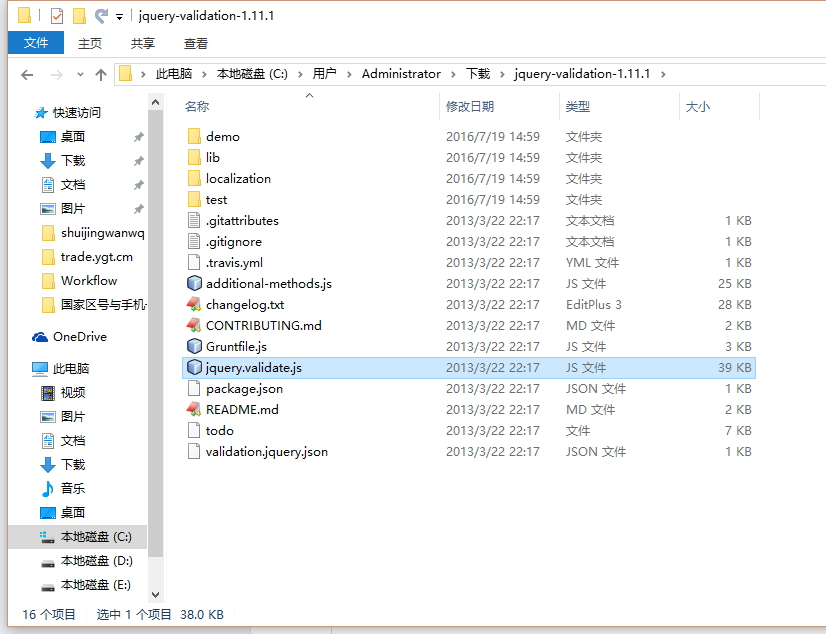Screen dimensions: 826x634
Task: Unpin 桌面 using its pin icon
Action: pos(139,137)
